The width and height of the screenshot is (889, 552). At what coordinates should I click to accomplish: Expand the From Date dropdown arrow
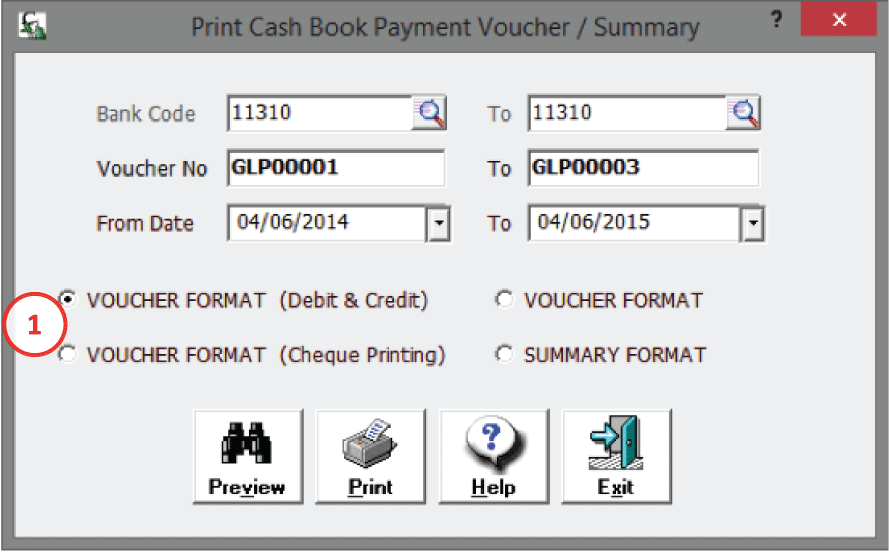[439, 223]
